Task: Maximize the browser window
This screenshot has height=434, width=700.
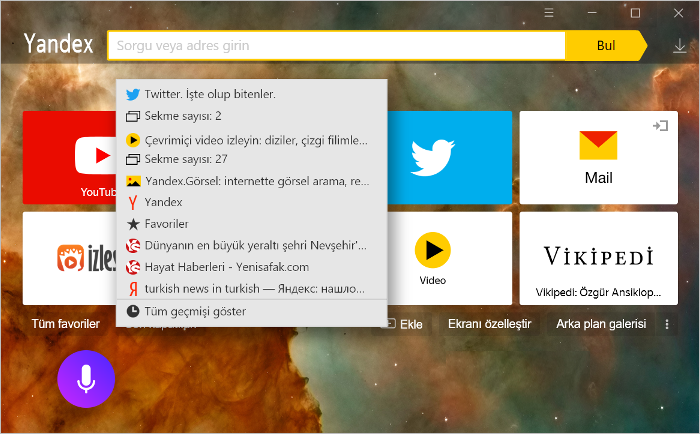Action: pyautogui.click(x=635, y=13)
